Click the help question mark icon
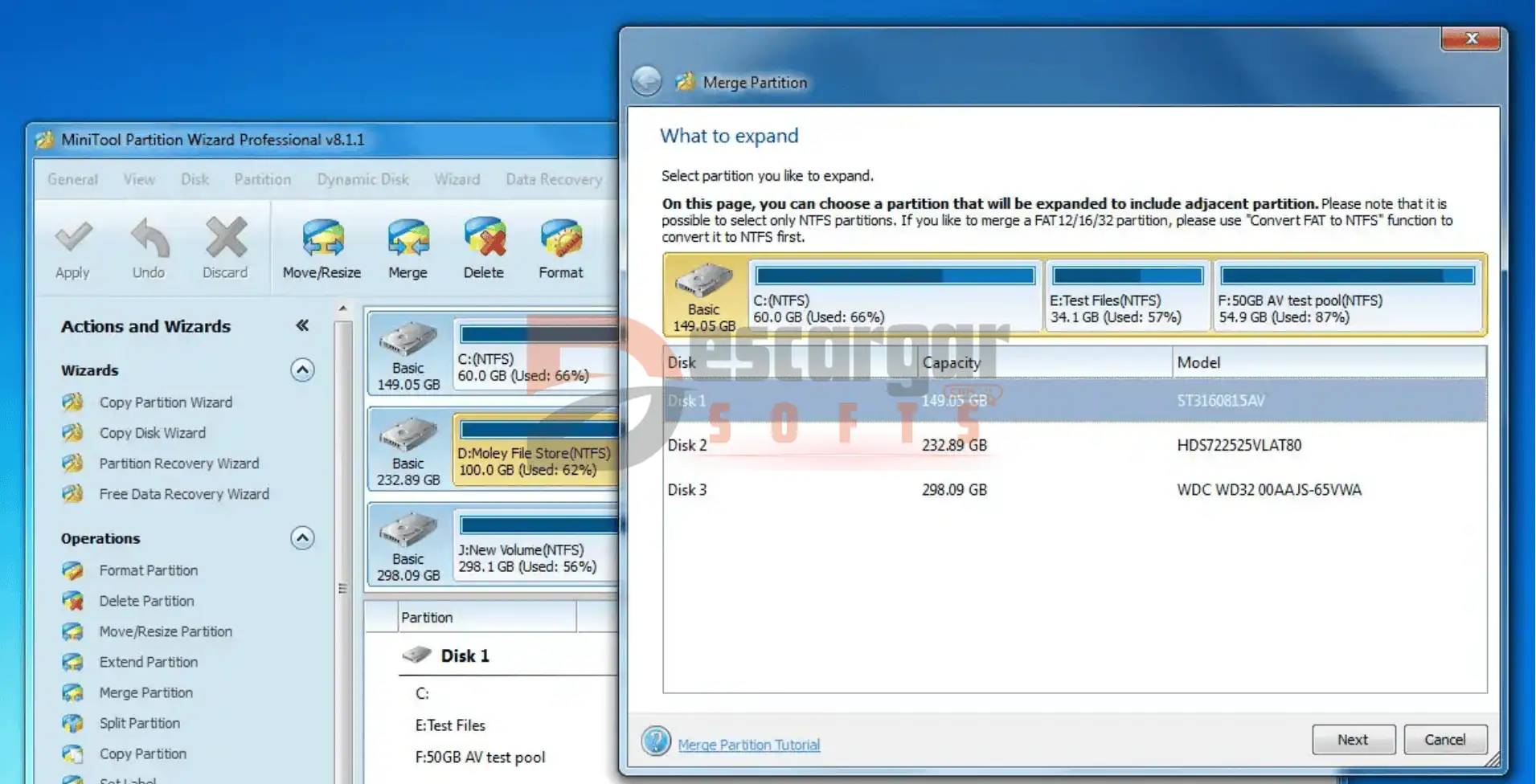 (x=656, y=741)
